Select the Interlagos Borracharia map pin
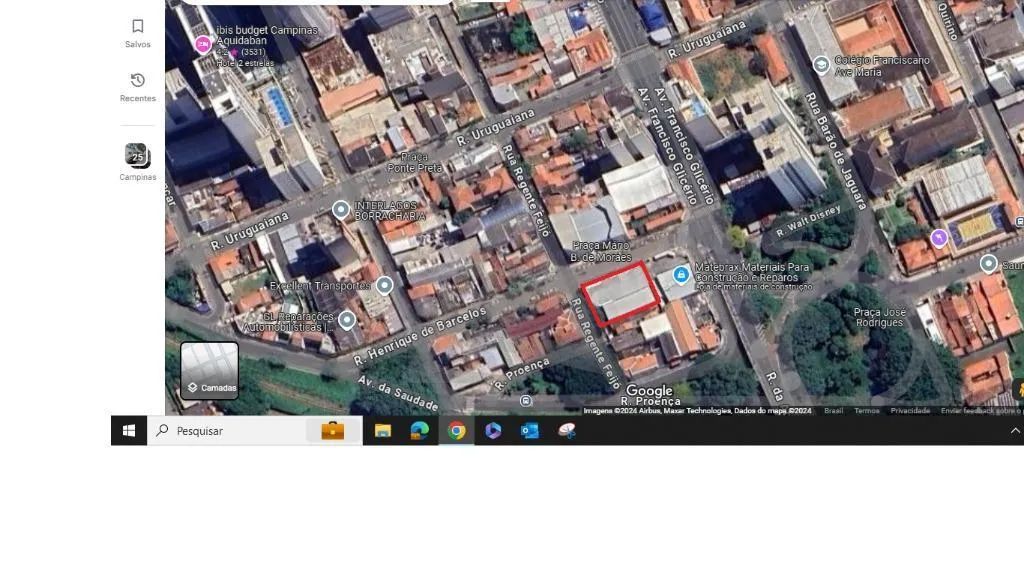Screen dimensions: 1024x576 (340, 210)
